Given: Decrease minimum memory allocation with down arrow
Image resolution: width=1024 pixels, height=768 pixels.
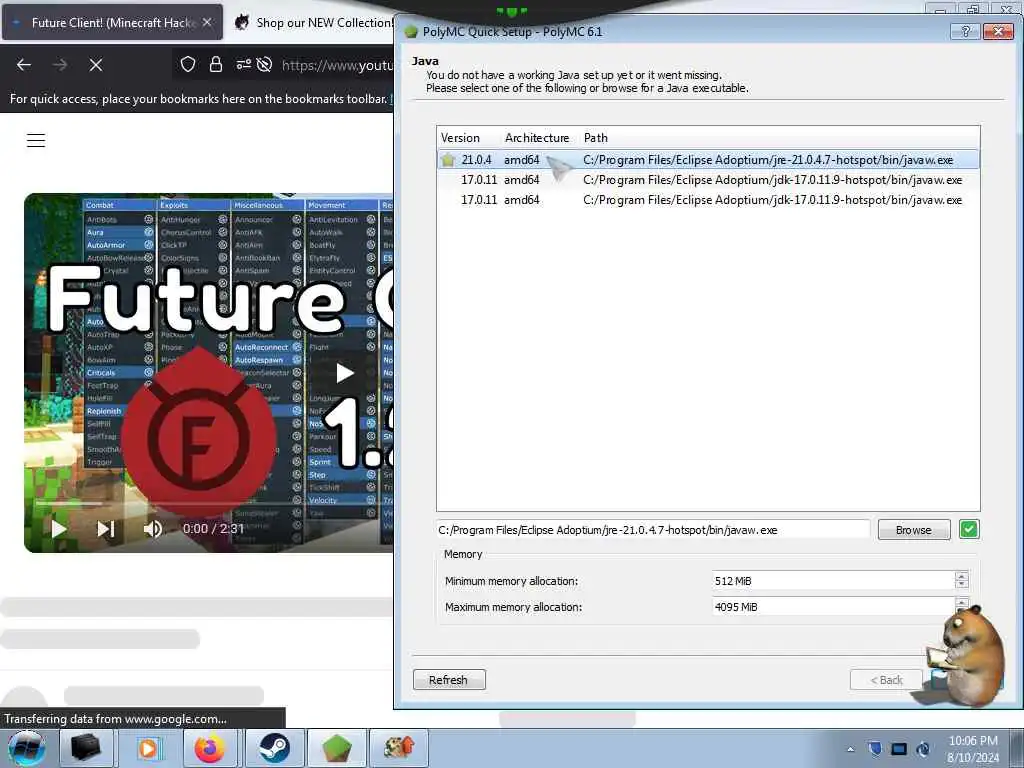Looking at the screenshot, I should point(961,584).
